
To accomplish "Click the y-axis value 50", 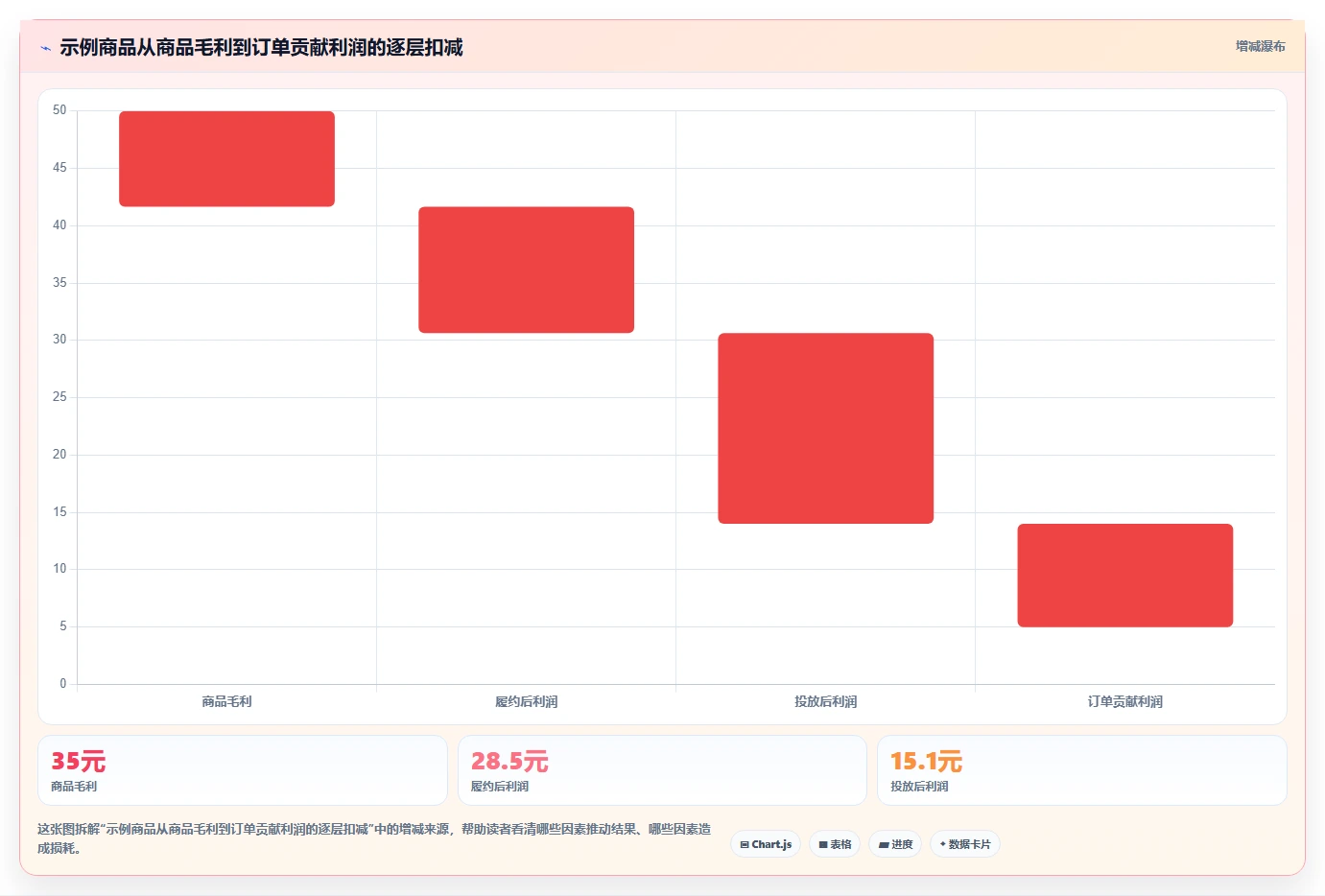I will [59, 110].
